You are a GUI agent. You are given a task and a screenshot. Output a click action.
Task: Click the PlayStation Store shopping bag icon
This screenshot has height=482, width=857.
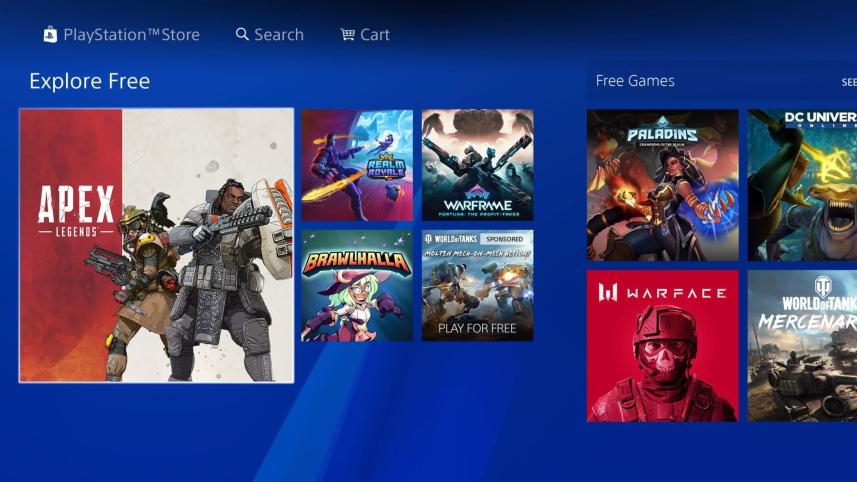pos(50,35)
